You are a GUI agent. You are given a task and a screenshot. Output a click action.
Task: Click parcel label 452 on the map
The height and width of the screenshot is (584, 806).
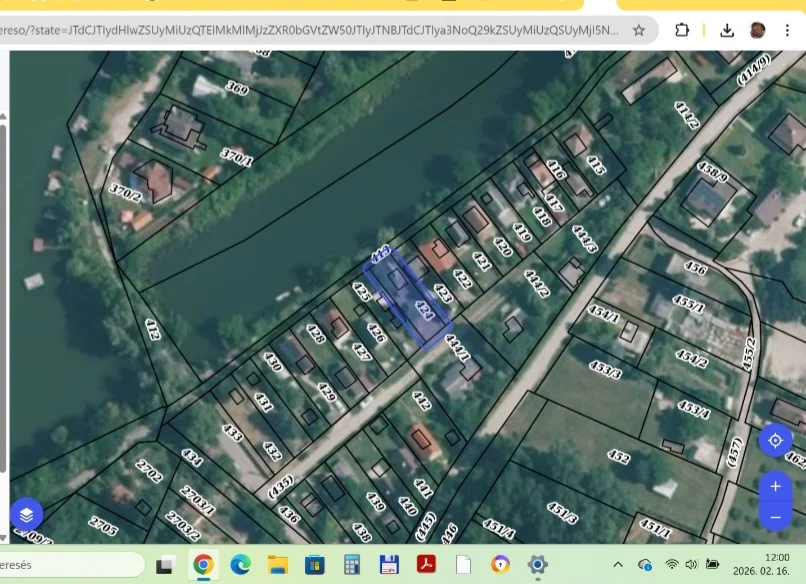[x=618, y=457]
